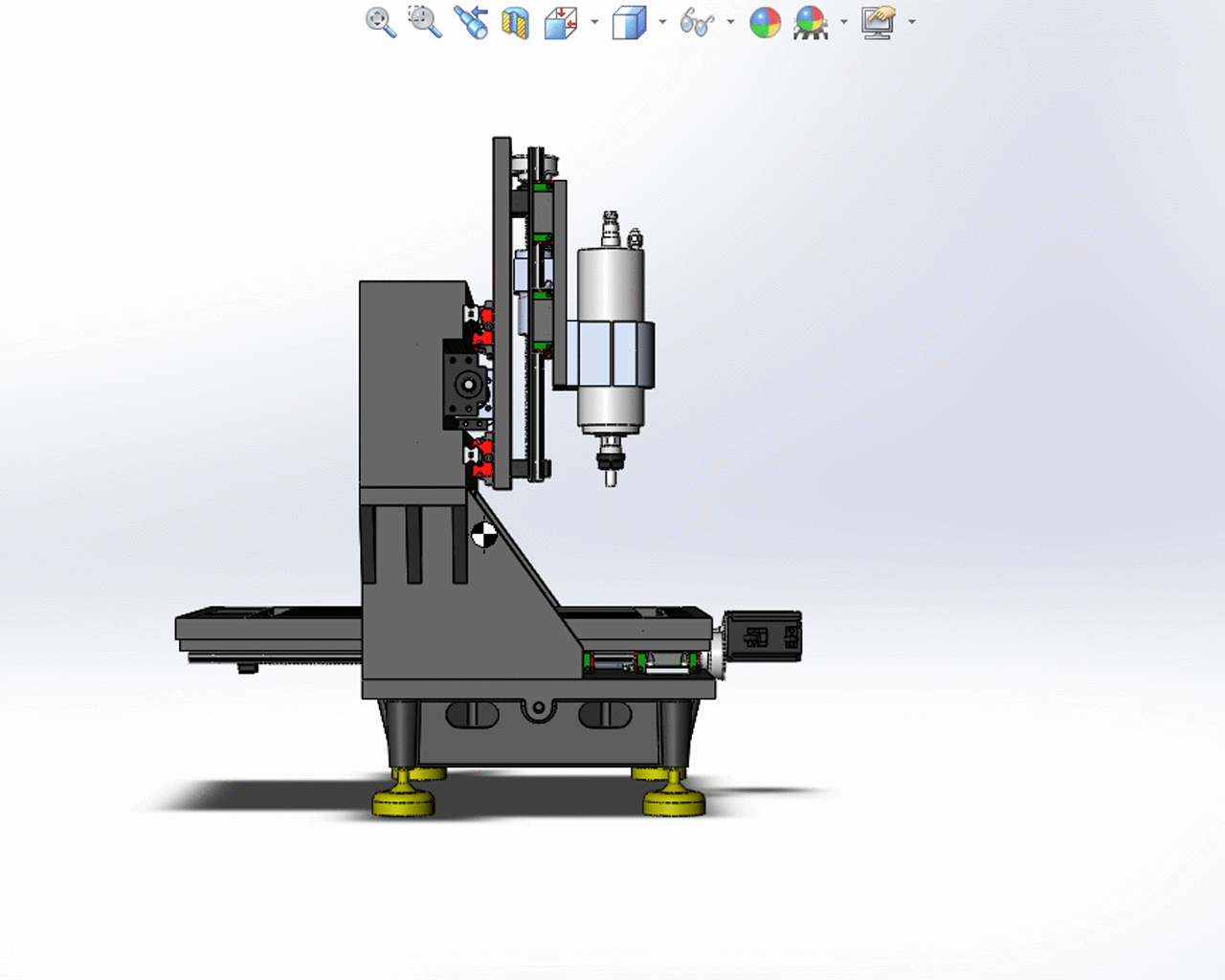
Task: Click the Apply Scene icon
Action: point(810,23)
